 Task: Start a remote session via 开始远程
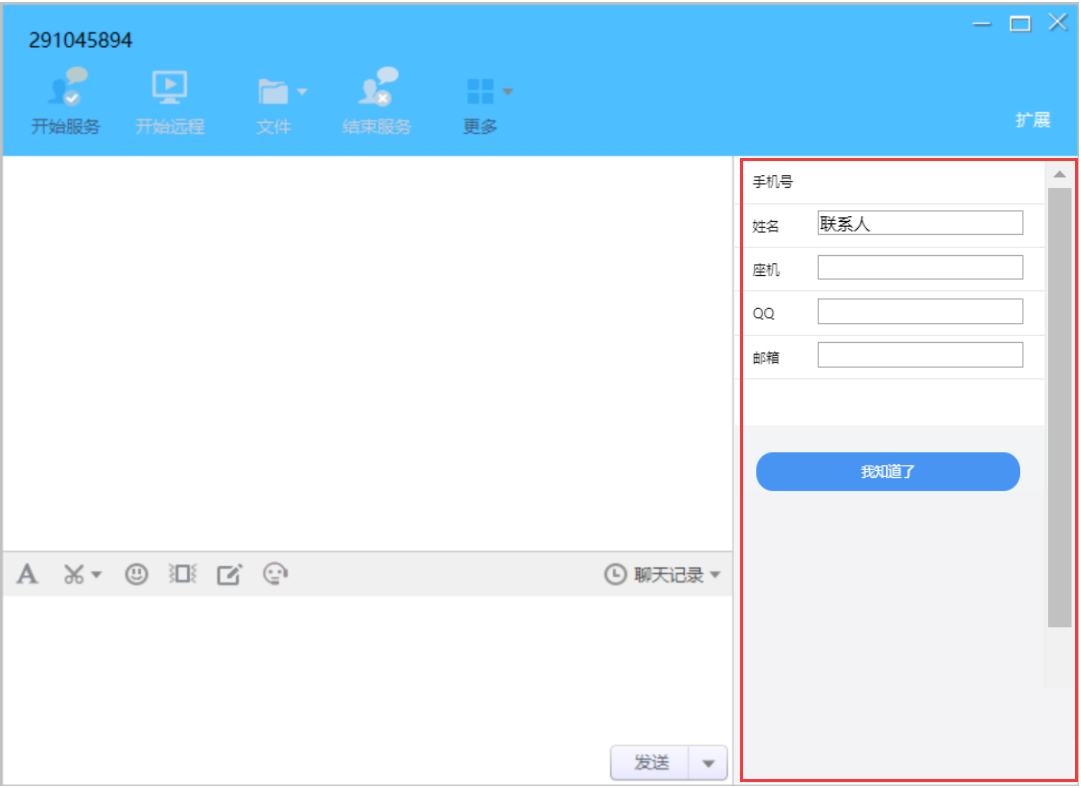click(x=169, y=90)
